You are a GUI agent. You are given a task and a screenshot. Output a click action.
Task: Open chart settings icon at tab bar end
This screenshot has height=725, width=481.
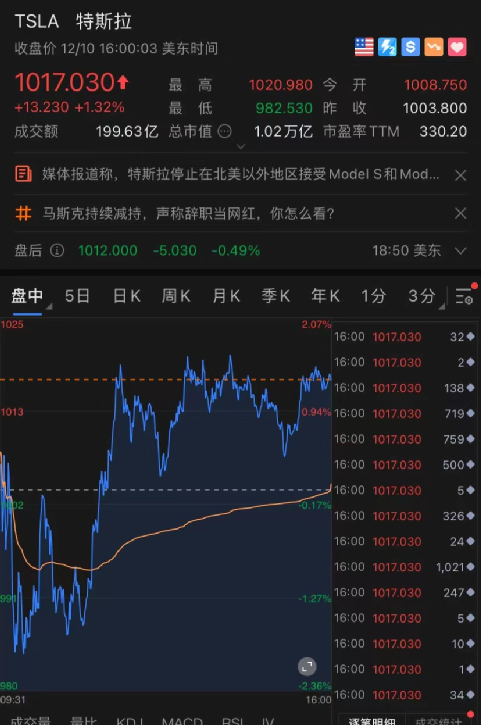point(464,296)
